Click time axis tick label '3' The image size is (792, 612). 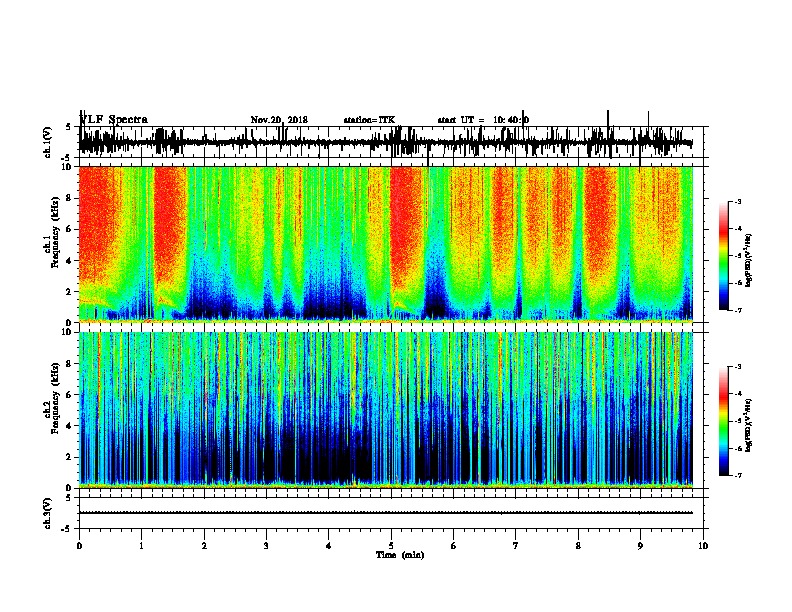click(266, 546)
